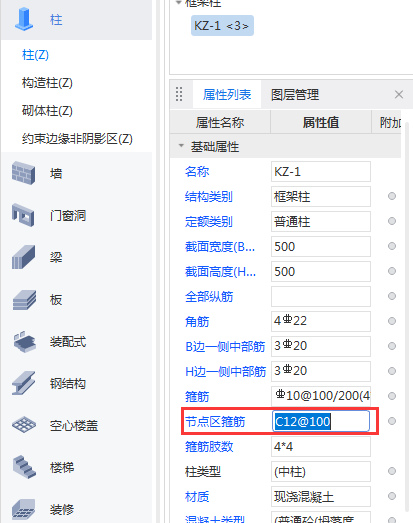This screenshot has width=413, height=523.
Task: Toggle the 附加 circle for 角筋
Action: pyautogui.click(x=392, y=321)
